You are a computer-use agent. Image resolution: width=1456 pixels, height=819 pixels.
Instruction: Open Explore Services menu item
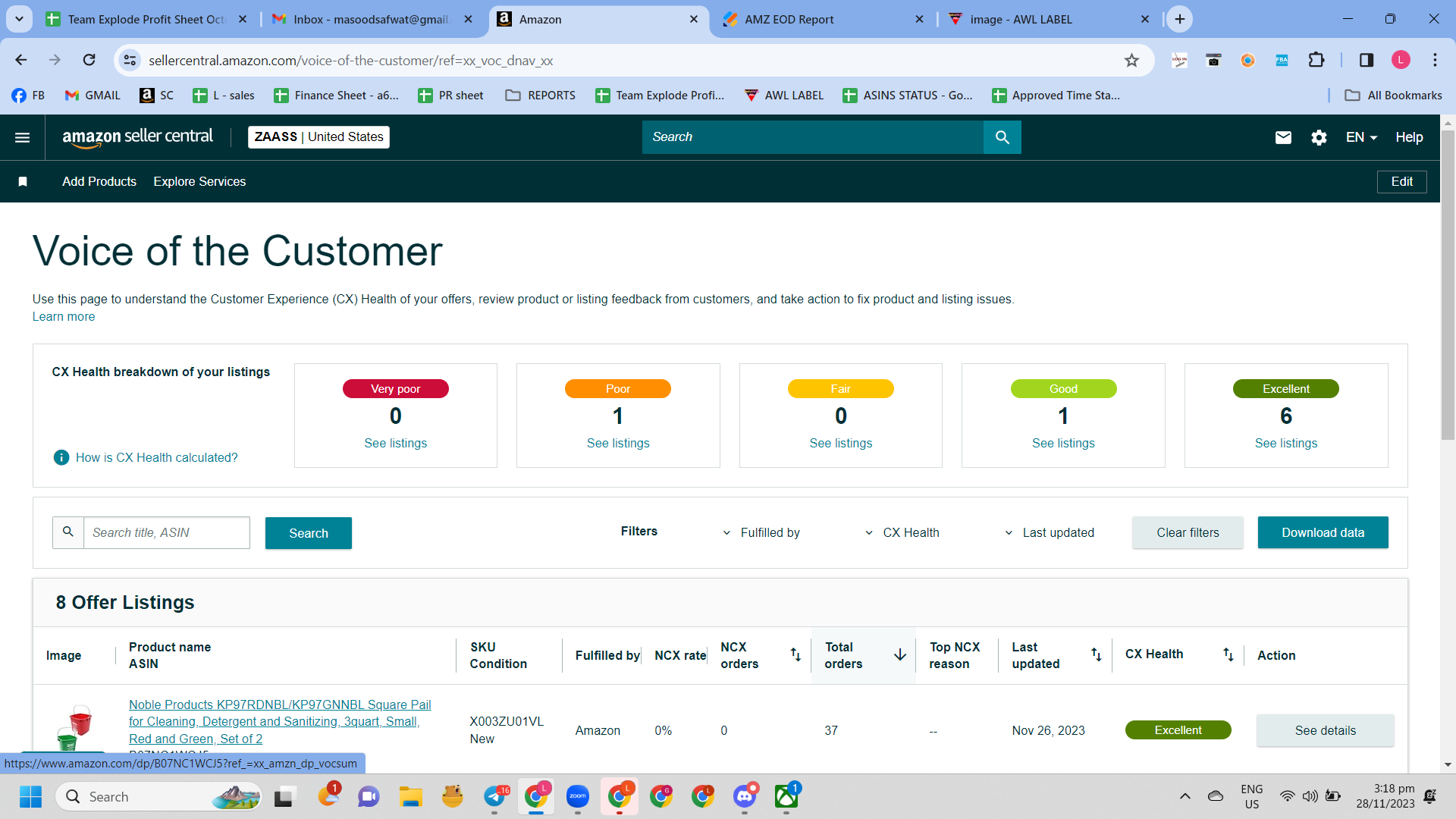coord(199,181)
